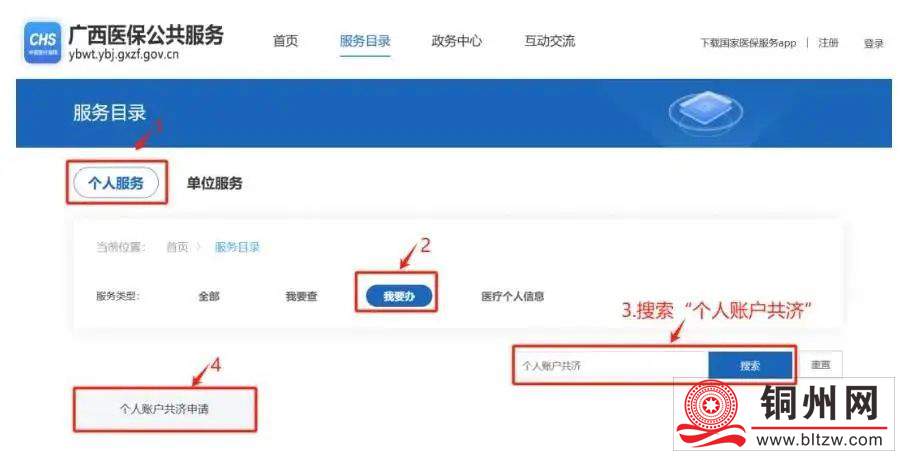
Task: Click 下载国家医保服务app link
Action: 748,43
